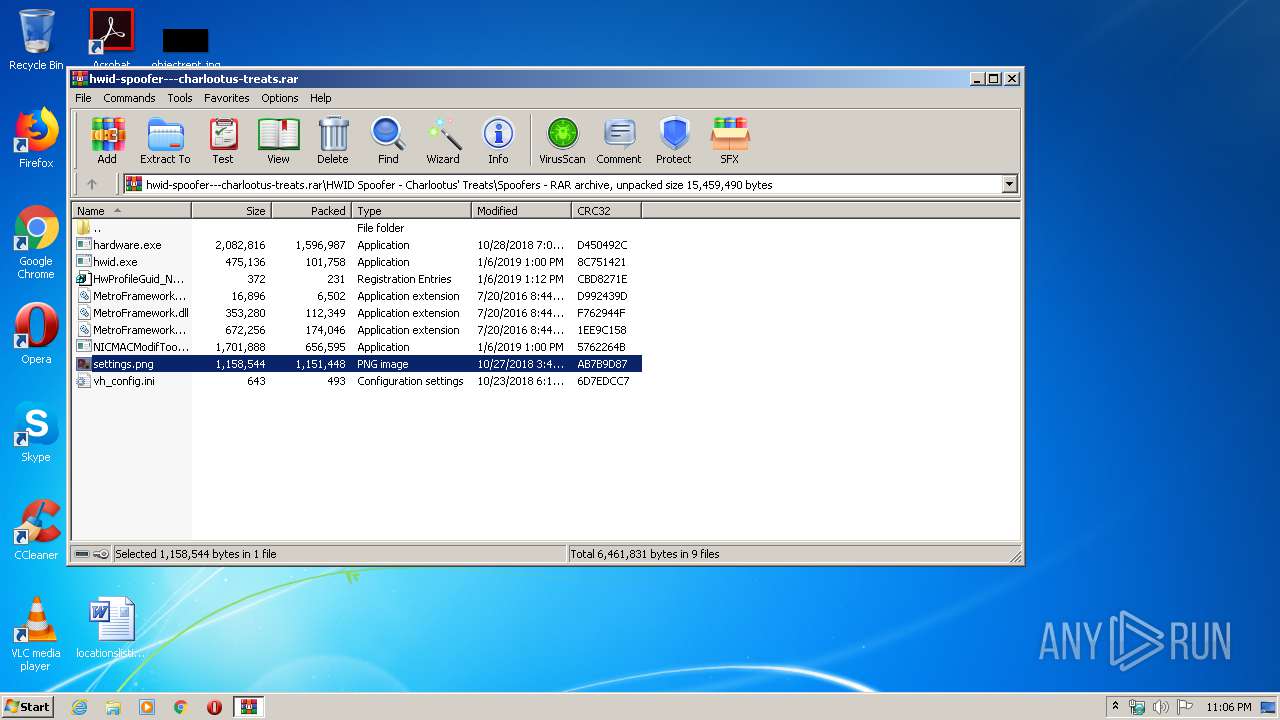Click status bar drive icon

pyautogui.click(x=82, y=554)
